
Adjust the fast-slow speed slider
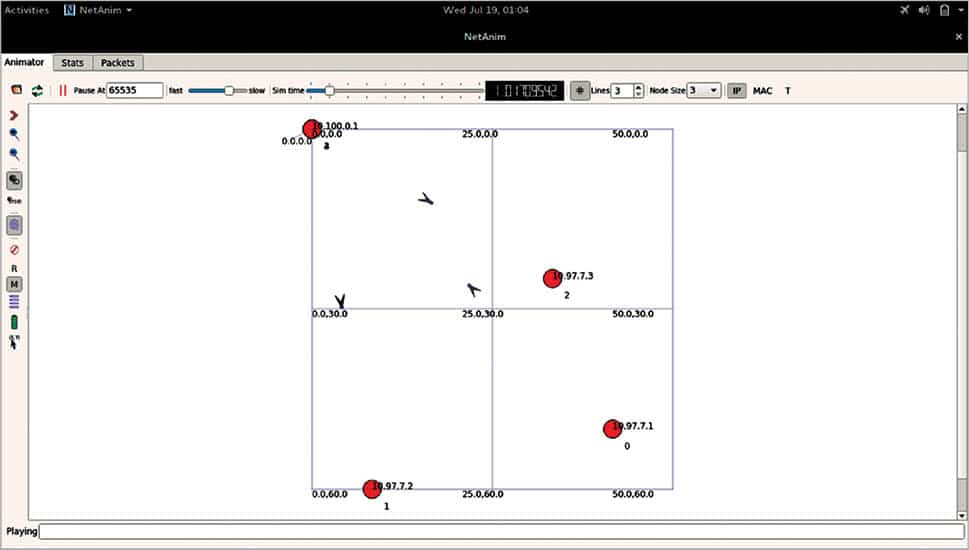coord(217,91)
